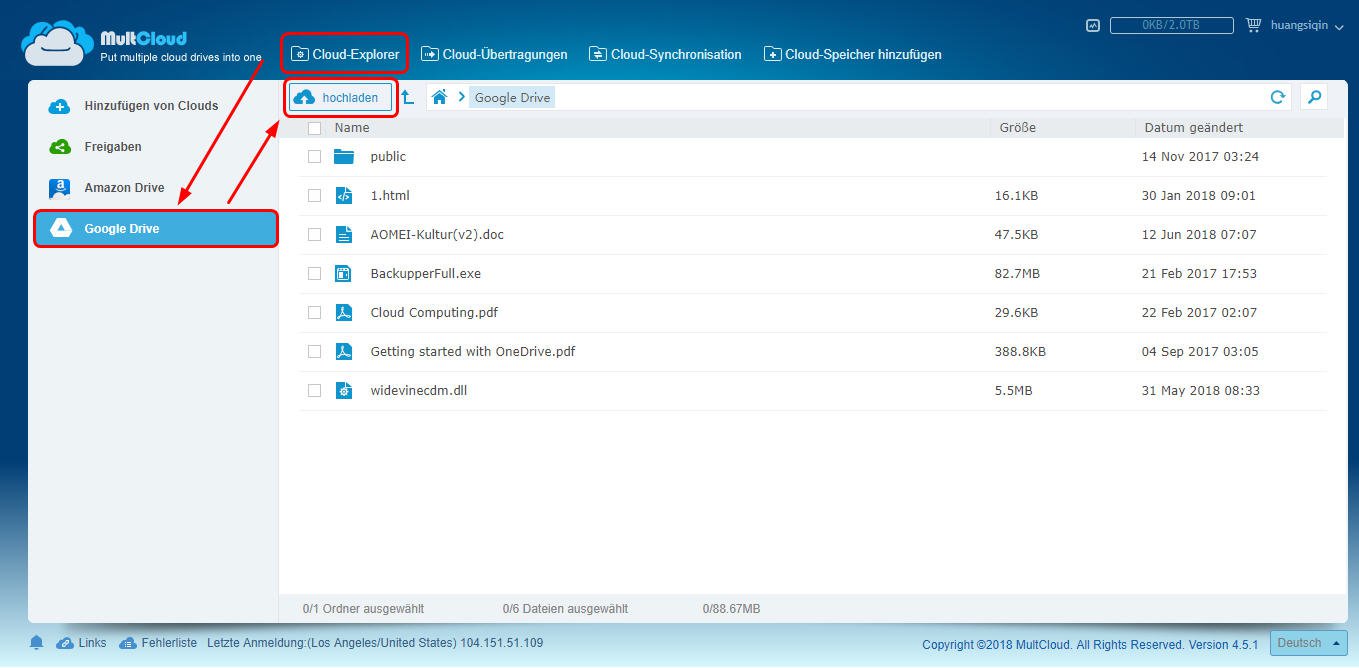This screenshot has width=1359, height=668.
Task: Click the BackupperFull.exe file icon
Action: coord(344,273)
